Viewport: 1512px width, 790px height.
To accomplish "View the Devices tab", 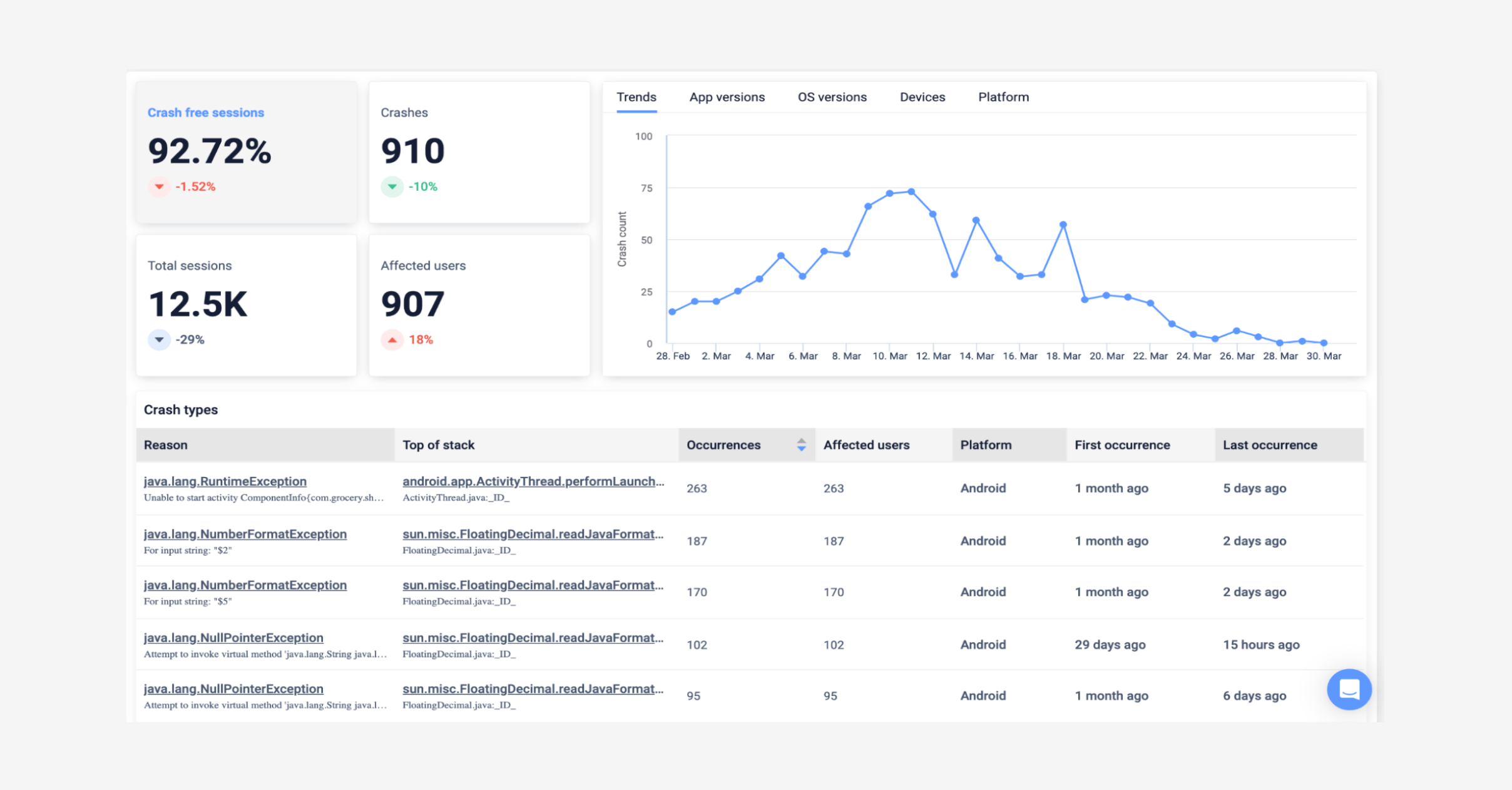I will [922, 97].
